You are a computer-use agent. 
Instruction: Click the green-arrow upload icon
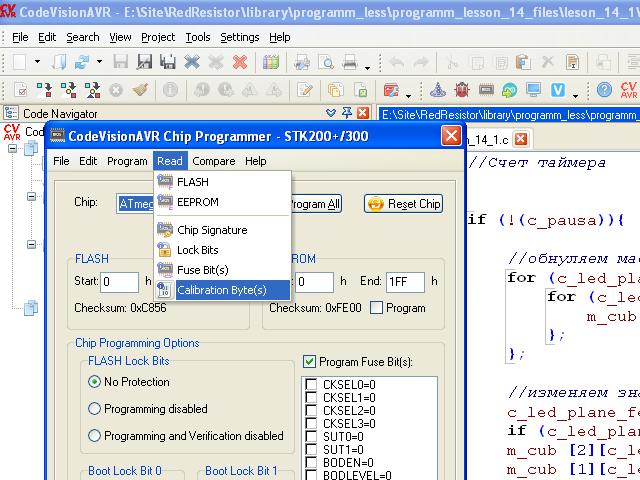[509, 89]
